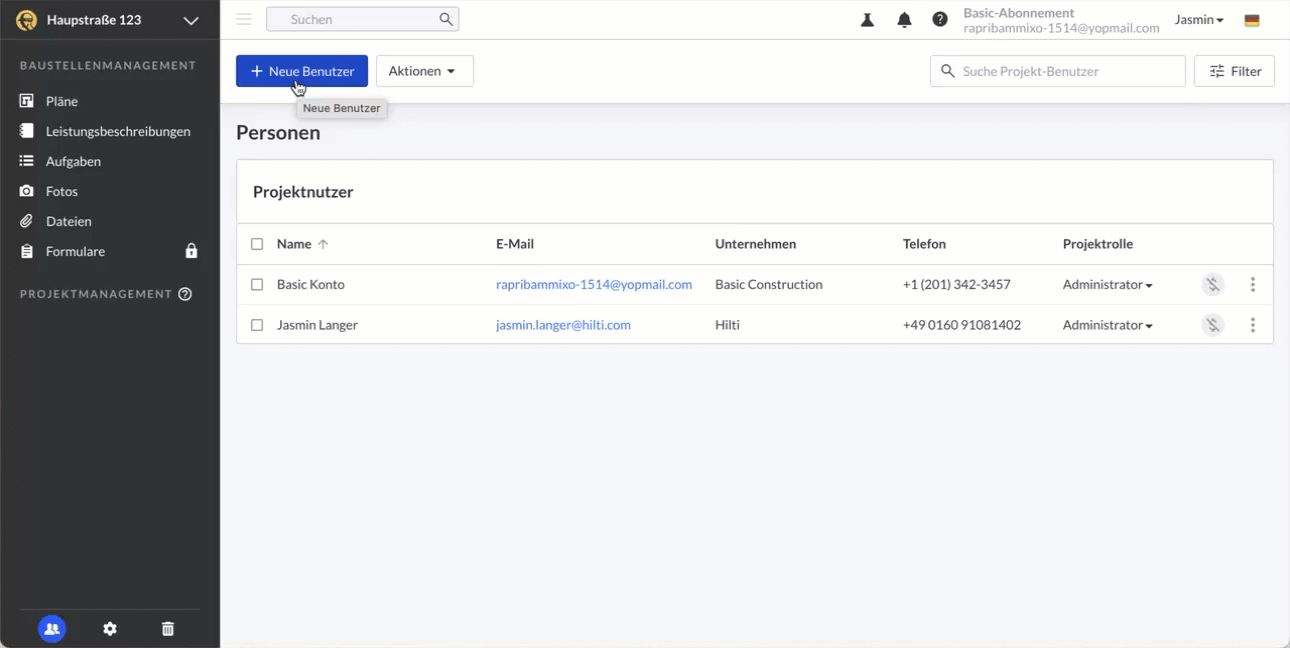1290x648 pixels.
Task: Click the people icon in sidebar footer
Action: (52, 629)
